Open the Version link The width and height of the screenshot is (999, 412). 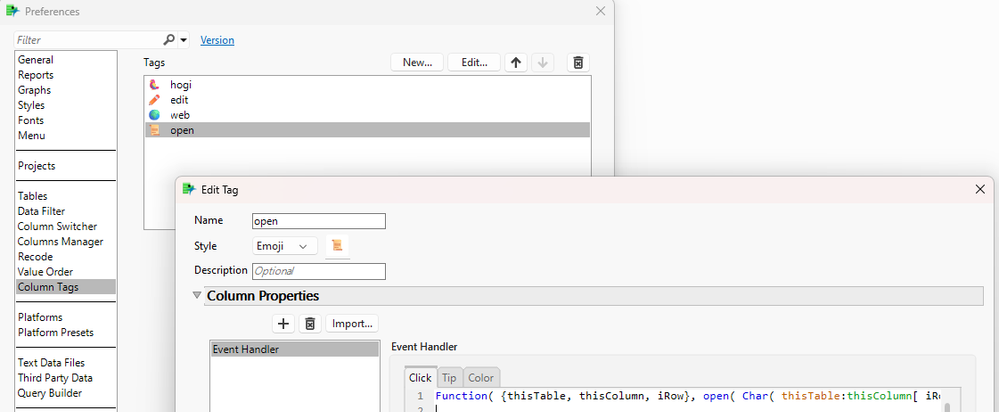[217, 40]
